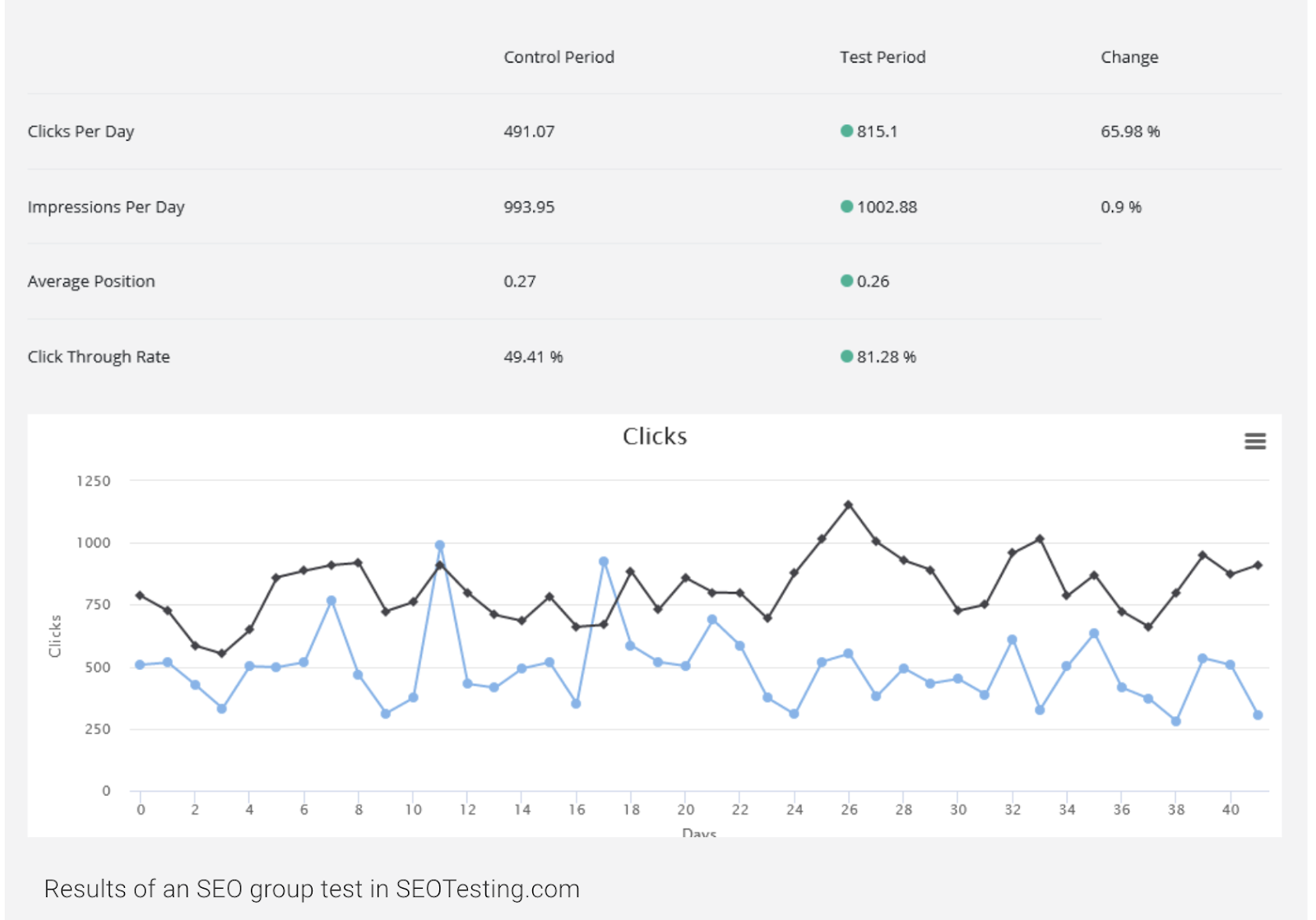Click the 1000 y-axis label

click(x=93, y=543)
